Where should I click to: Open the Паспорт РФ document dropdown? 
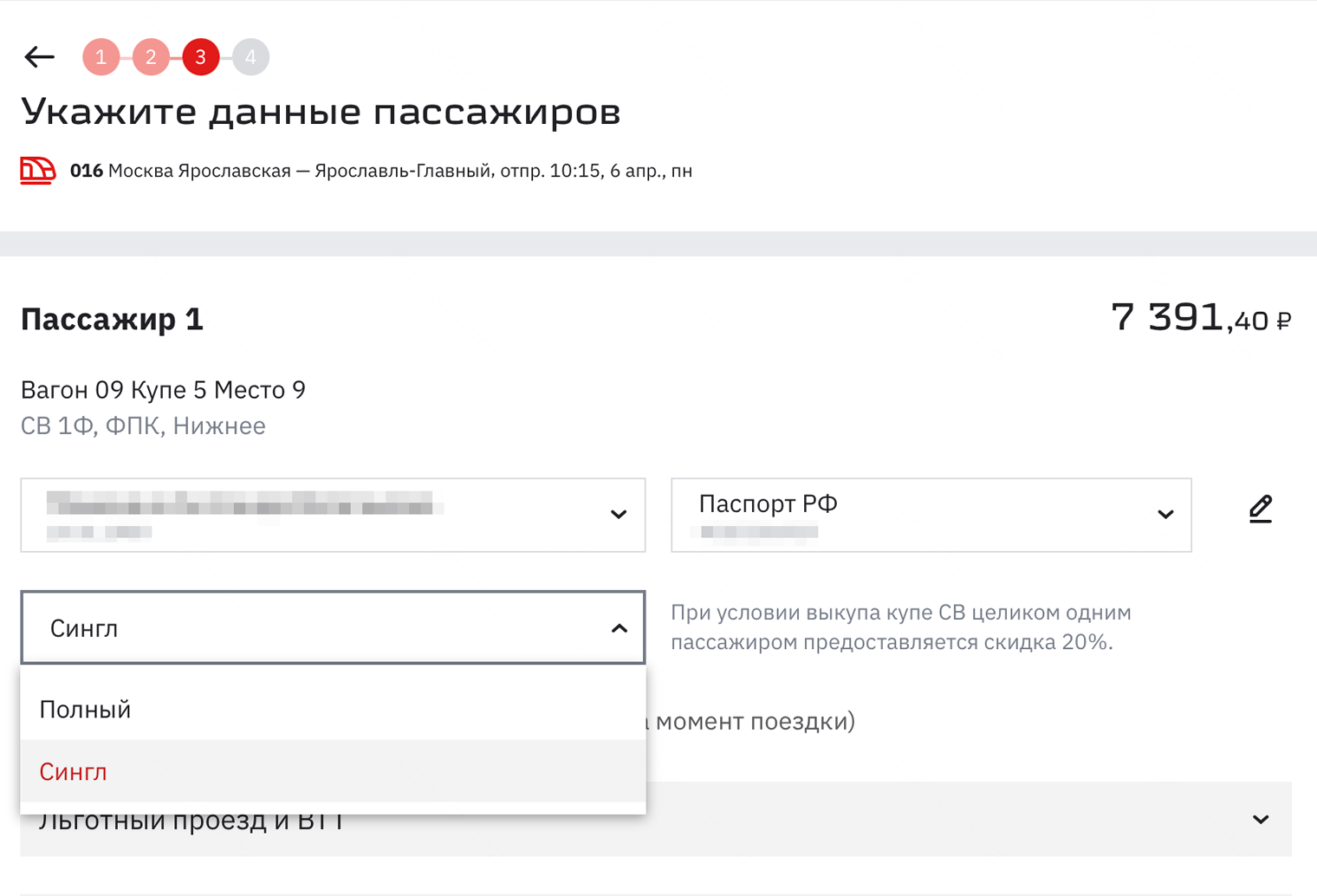click(1165, 515)
